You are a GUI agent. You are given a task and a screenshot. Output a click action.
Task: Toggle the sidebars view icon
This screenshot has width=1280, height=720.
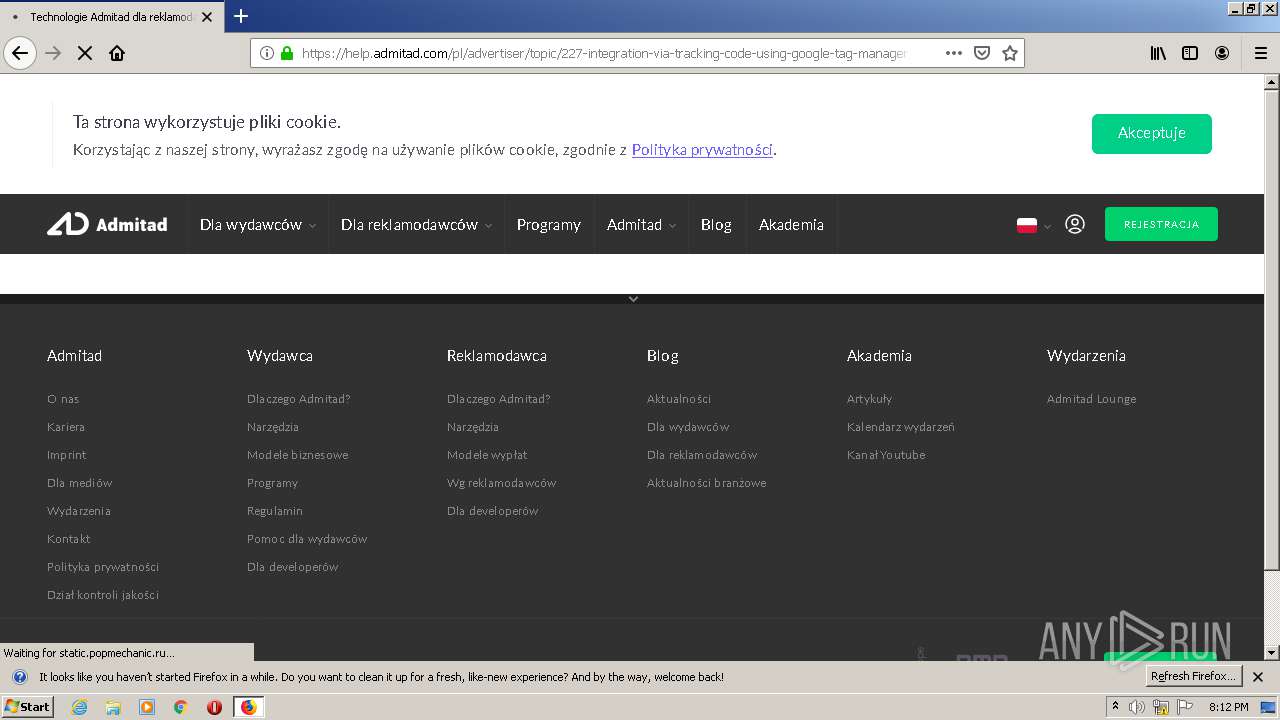(1190, 53)
